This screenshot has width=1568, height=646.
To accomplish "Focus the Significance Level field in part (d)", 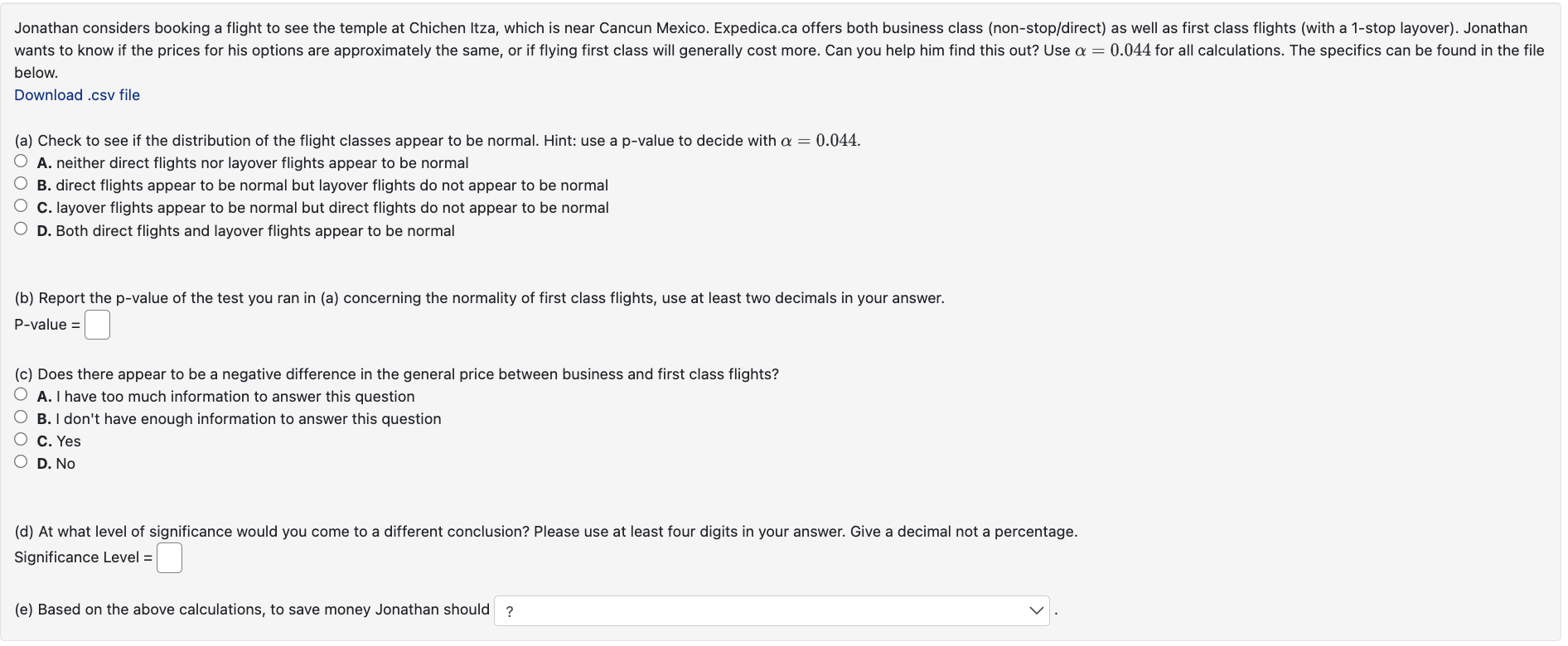I will pos(169,557).
